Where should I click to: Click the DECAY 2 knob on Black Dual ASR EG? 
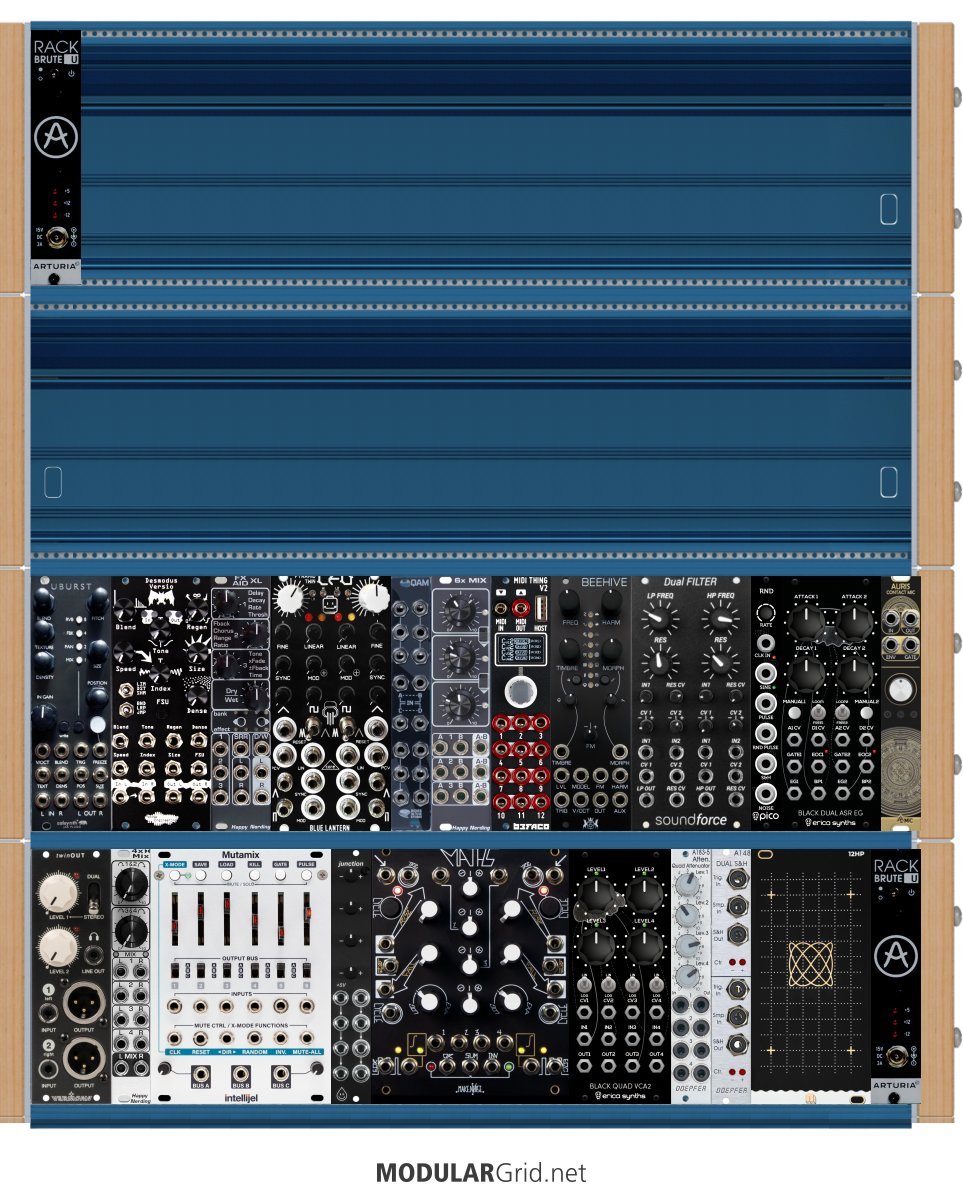(854, 673)
